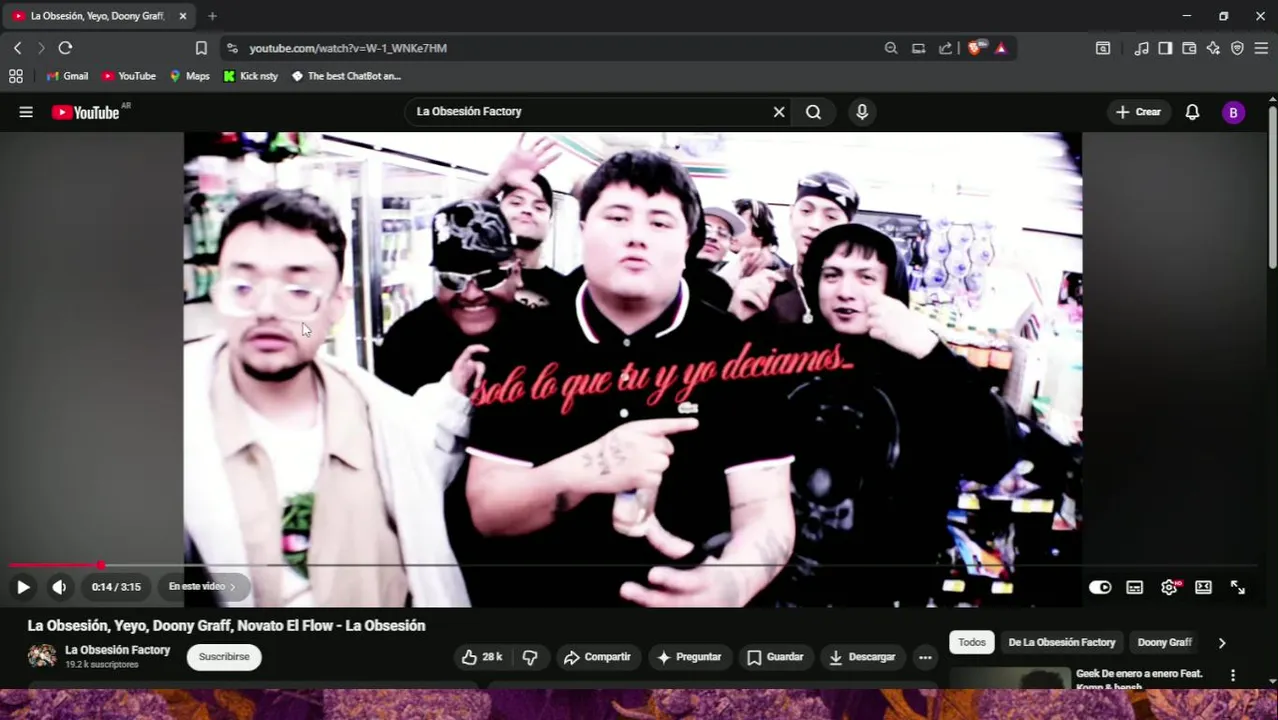
Task: Open the Brave Rewards triangle icon
Action: (1001, 48)
